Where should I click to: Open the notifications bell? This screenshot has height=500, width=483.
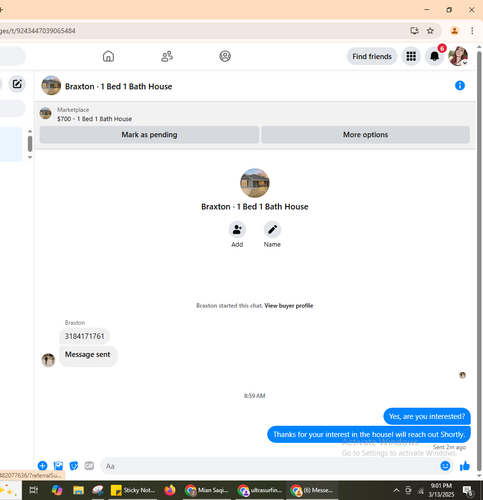tap(434, 56)
